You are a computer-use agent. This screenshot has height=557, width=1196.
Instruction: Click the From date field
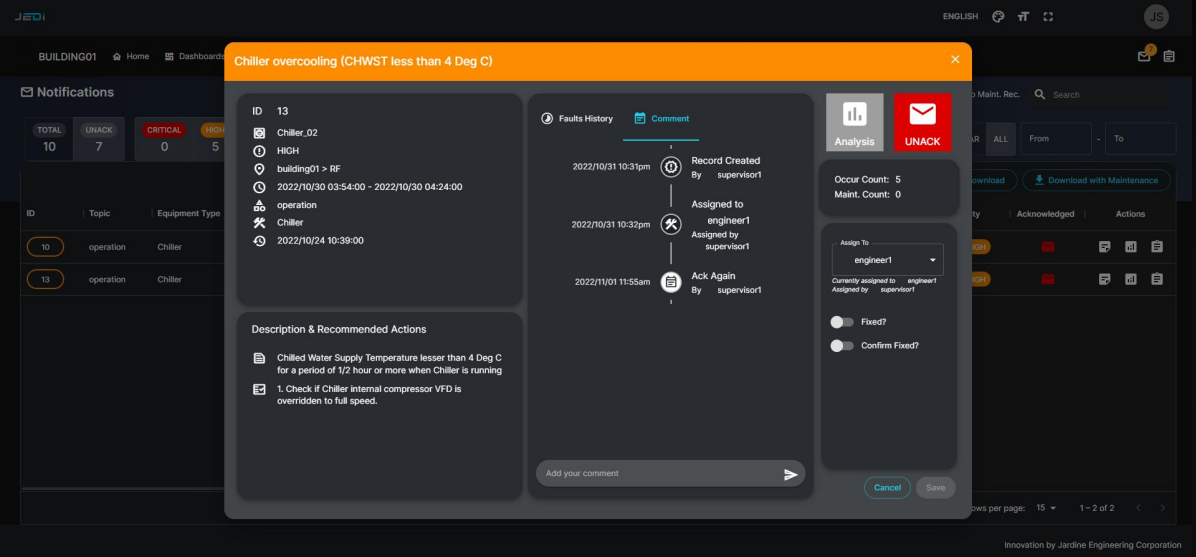coord(1056,139)
